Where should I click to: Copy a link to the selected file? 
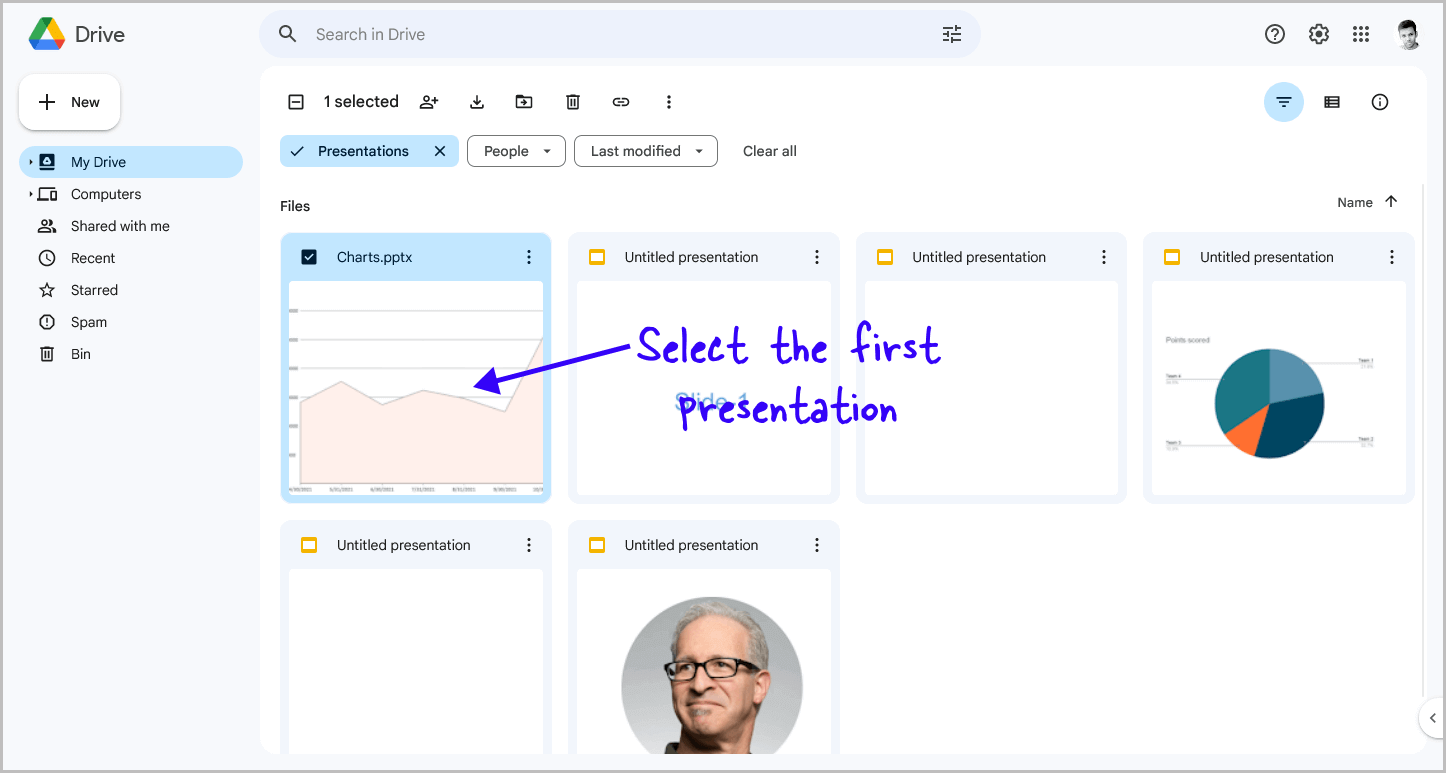(620, 101)
